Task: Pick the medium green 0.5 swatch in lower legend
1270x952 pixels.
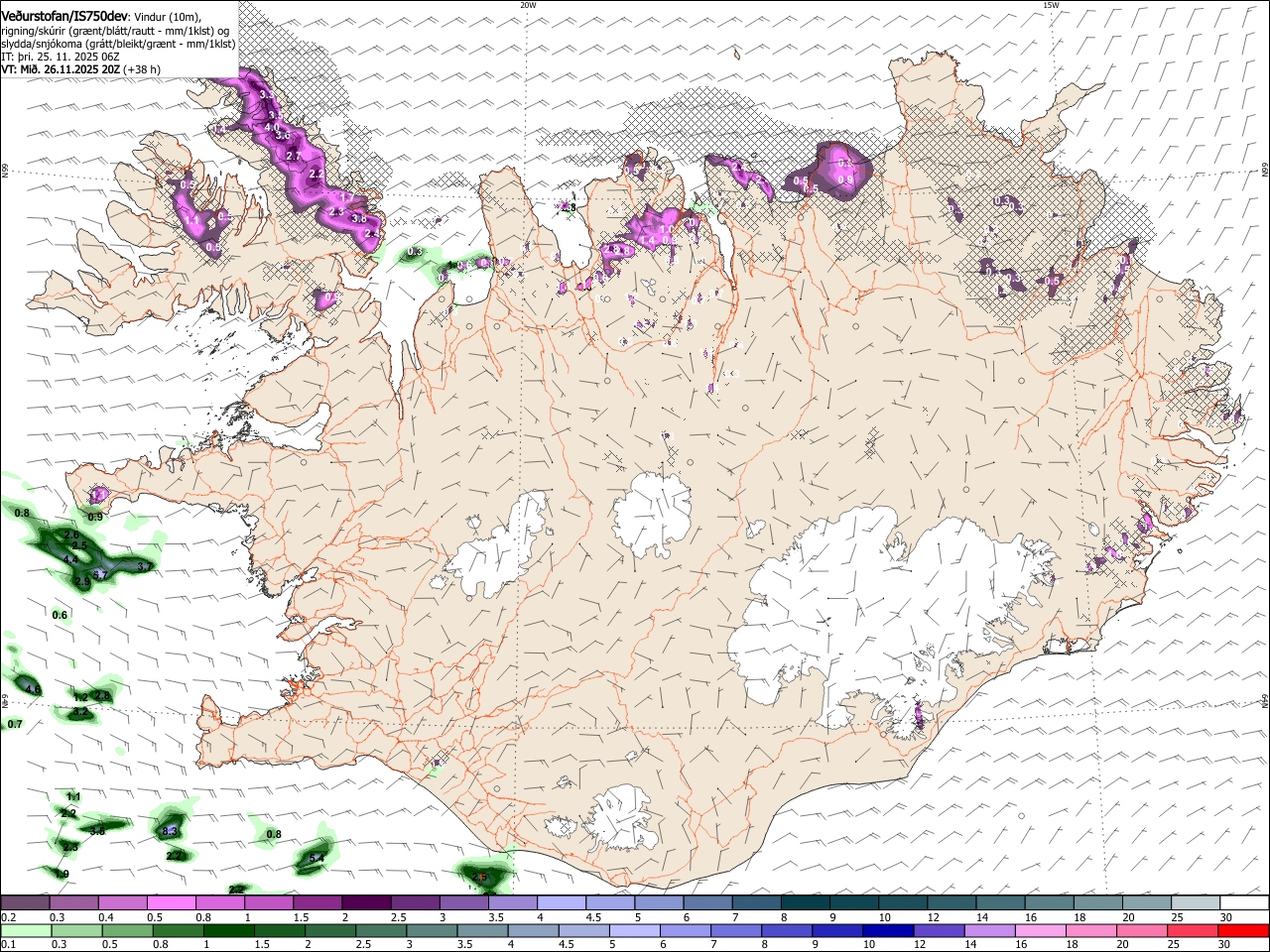Action: (x=128, y=930)
